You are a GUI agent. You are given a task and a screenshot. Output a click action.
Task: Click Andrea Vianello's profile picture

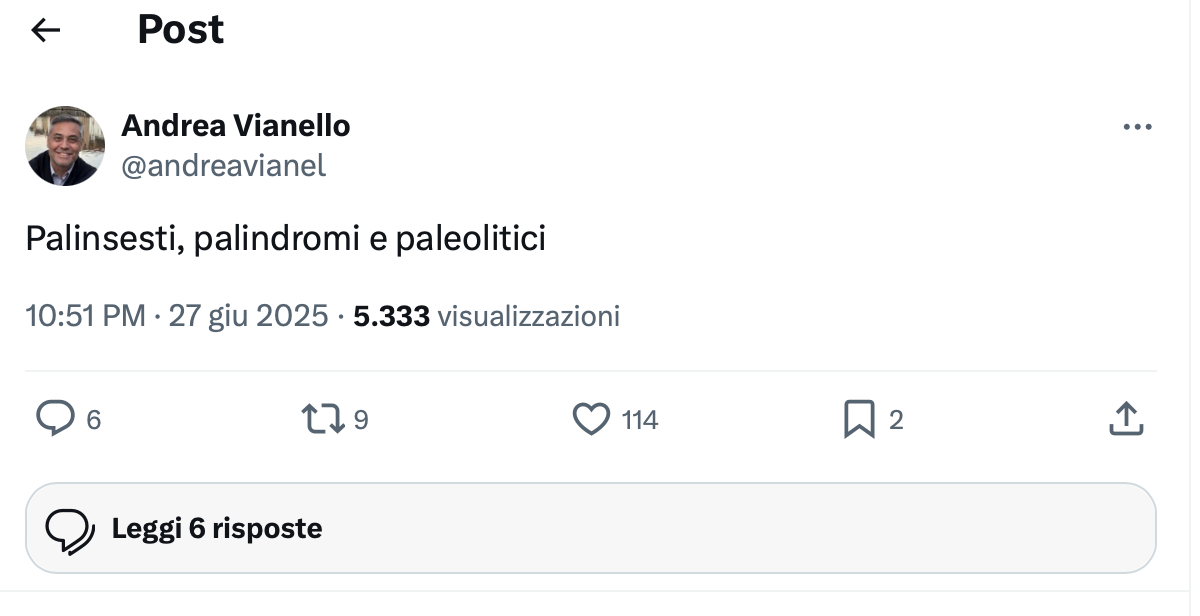coord(65,146)
